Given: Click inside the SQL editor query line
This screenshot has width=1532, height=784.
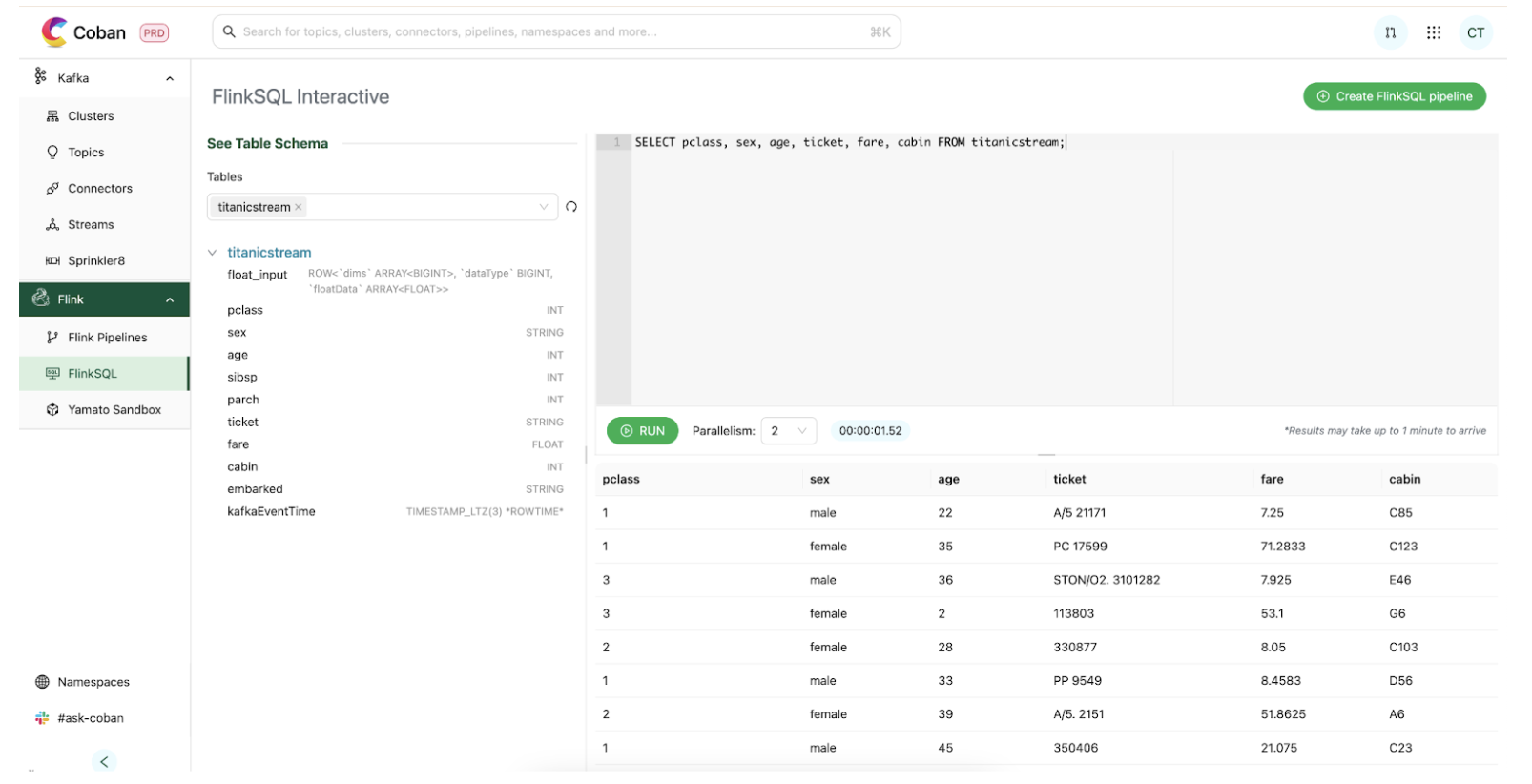Looking at the screenshot, I should pyautogui.click(x=849, y=142).
